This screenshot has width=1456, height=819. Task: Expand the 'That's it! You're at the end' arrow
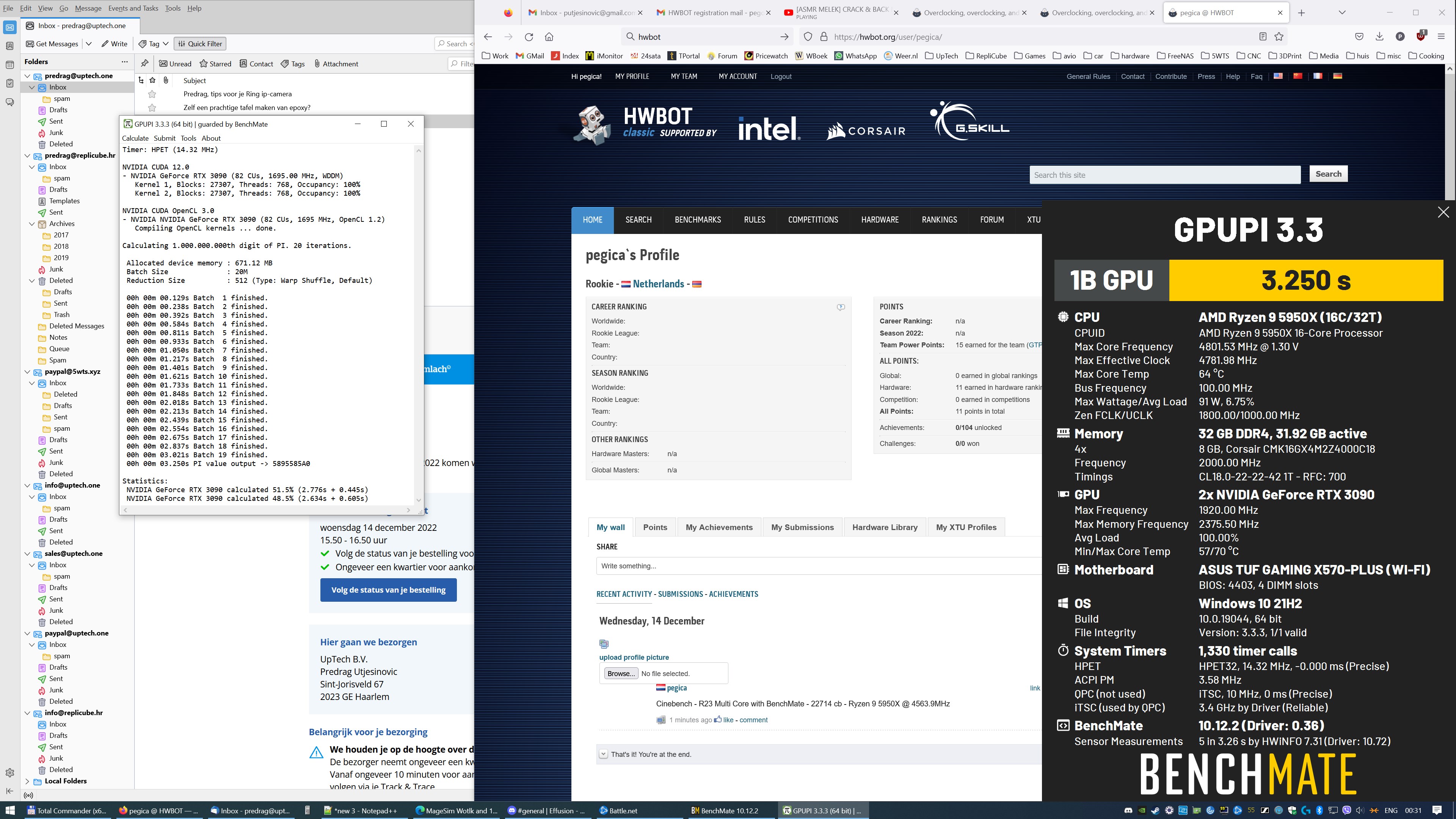point(603,754)
